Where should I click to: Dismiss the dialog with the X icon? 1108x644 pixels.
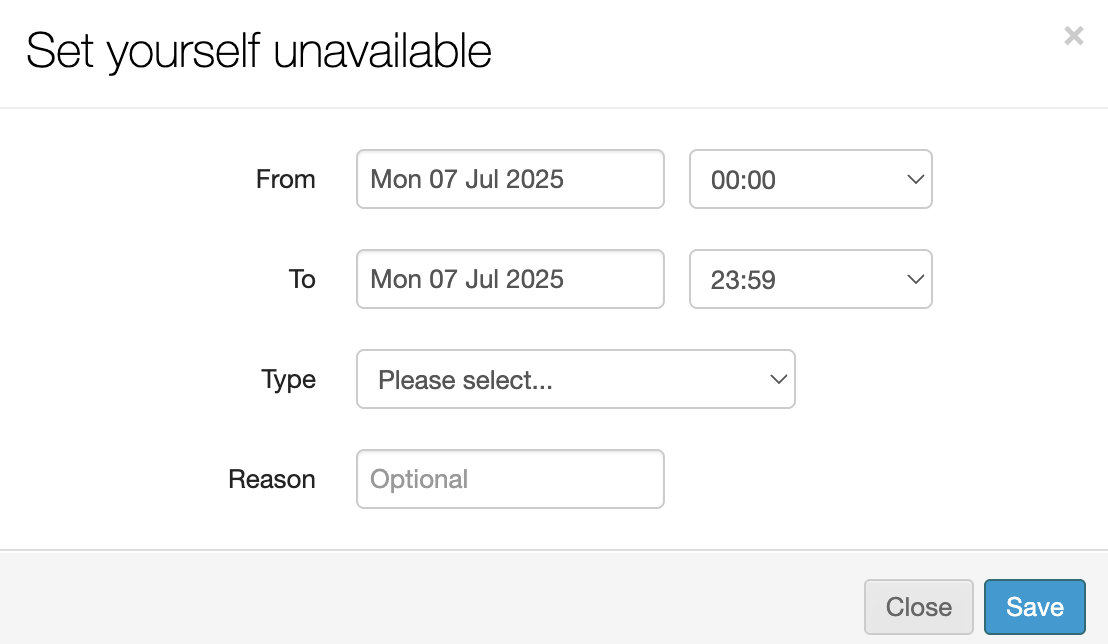1073,37
